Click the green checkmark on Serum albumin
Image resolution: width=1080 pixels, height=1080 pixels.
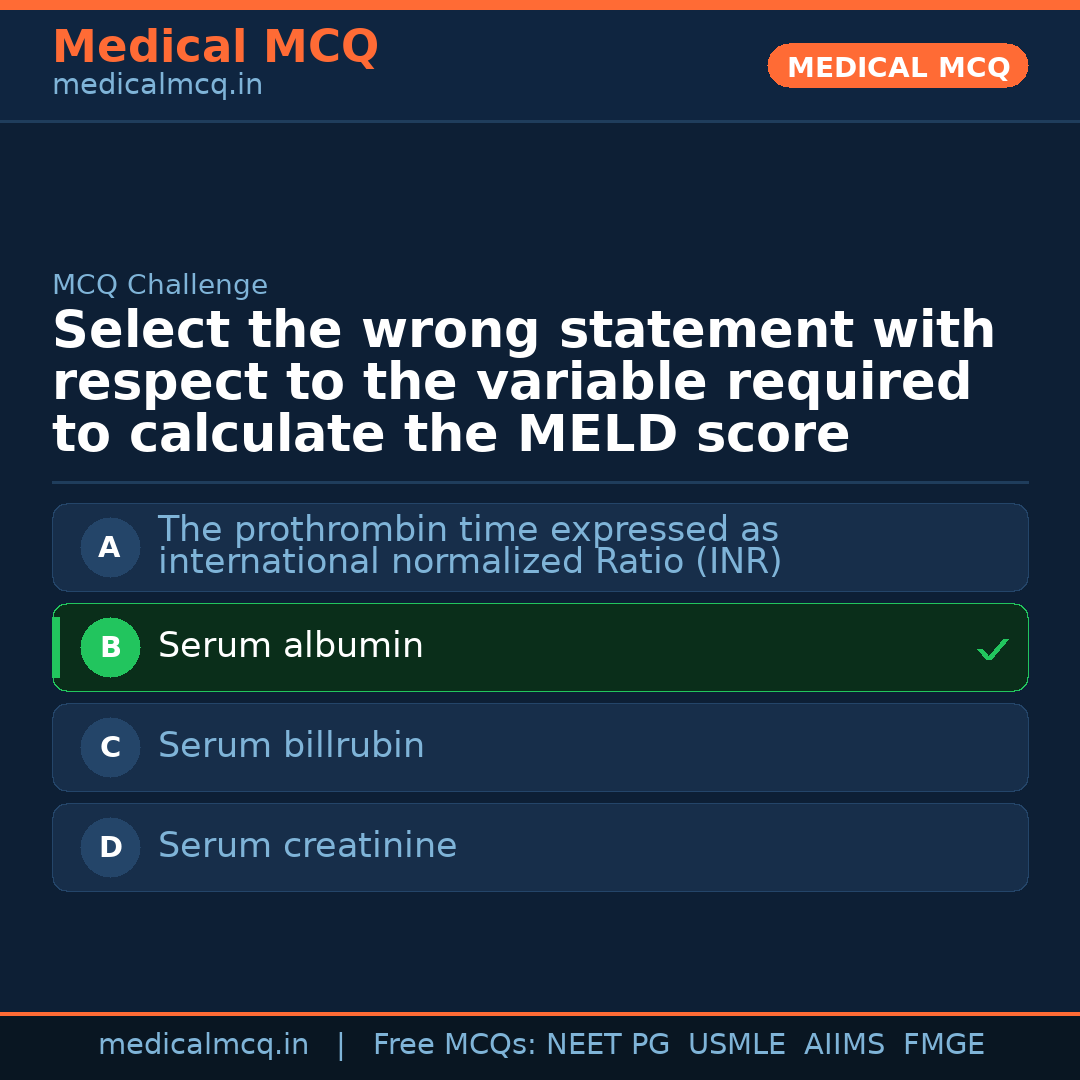(x=993, y=649)
